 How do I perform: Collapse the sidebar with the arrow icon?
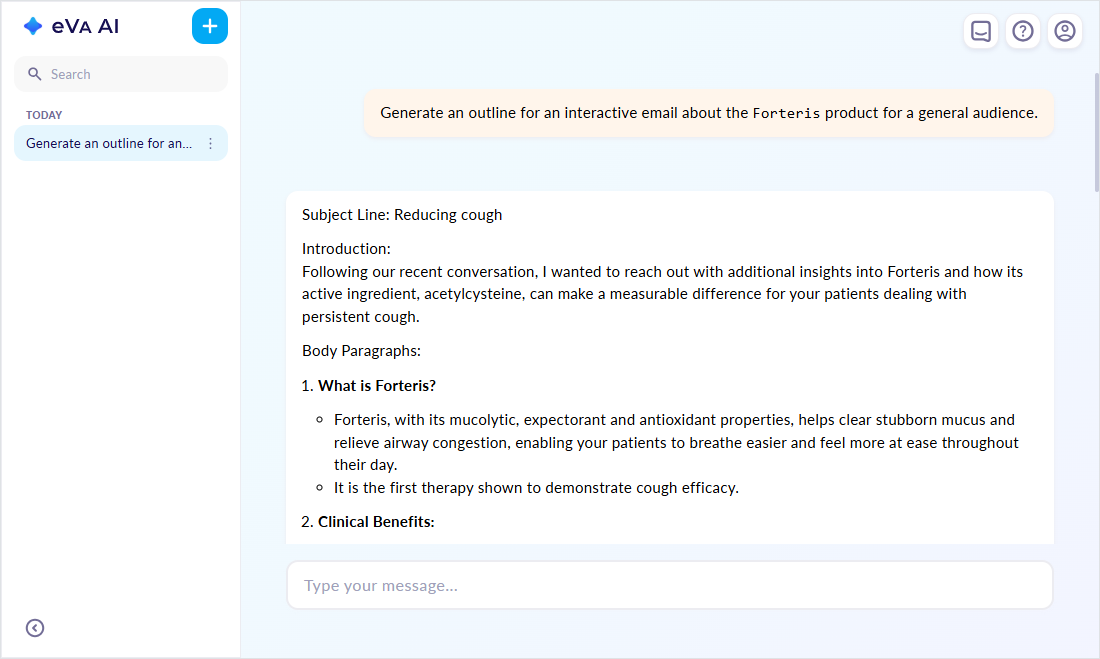click(x=35, y=628)
